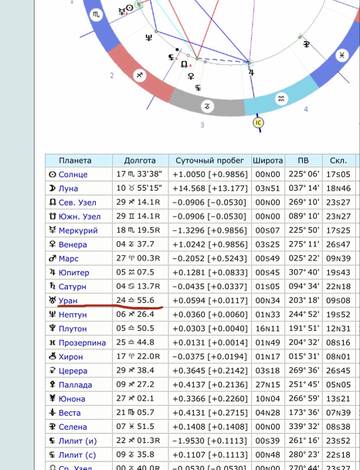Open the Паллада link
The height and width of the screenshot is (470, 360).
click(75, 384)
